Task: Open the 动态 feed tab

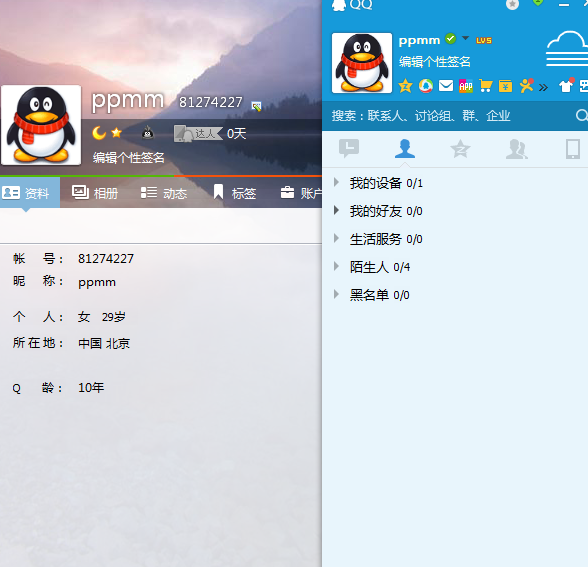Action: click(x=164, y=193)
